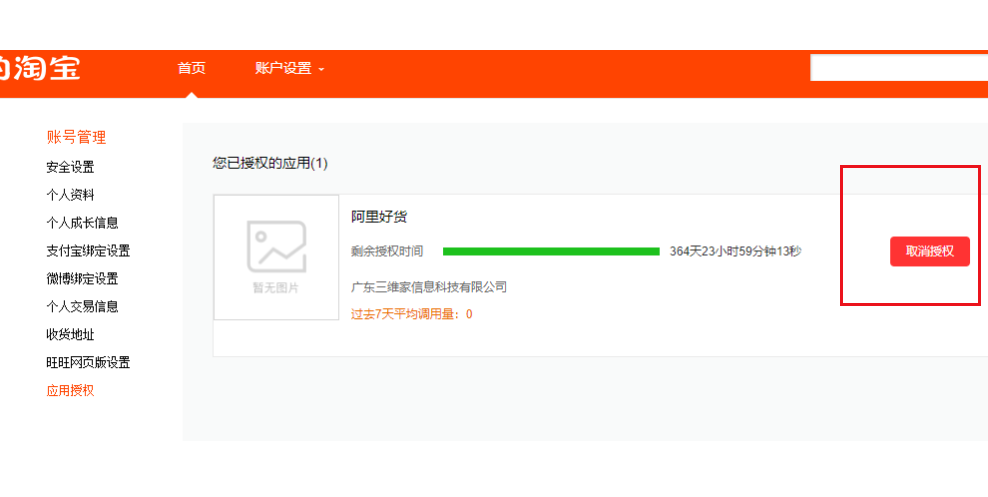The image size is (988, 497).
Task: Expand the 账户设置 dropdown menu
Action: [283, 68]
